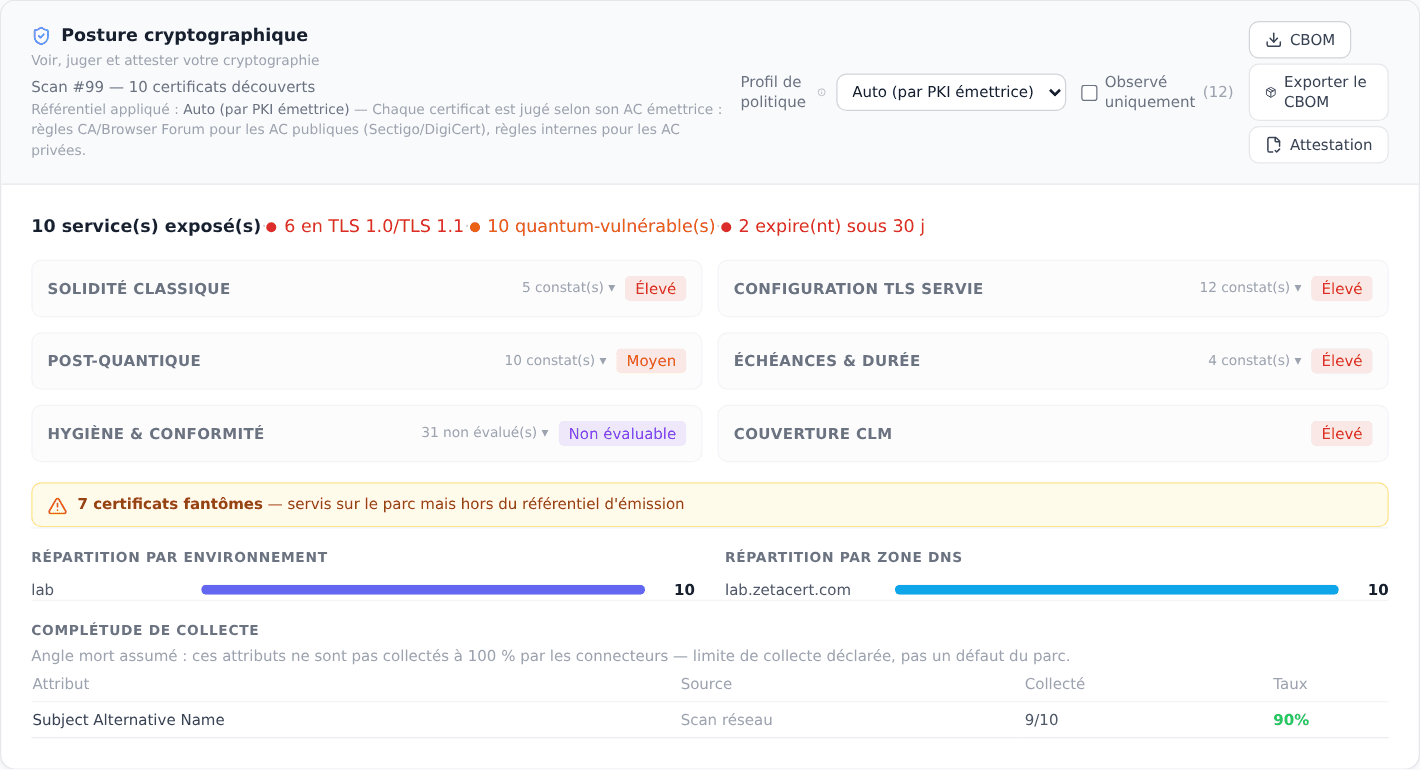
Task: Download the CBOM
Action: click(x=1300, y=40)
